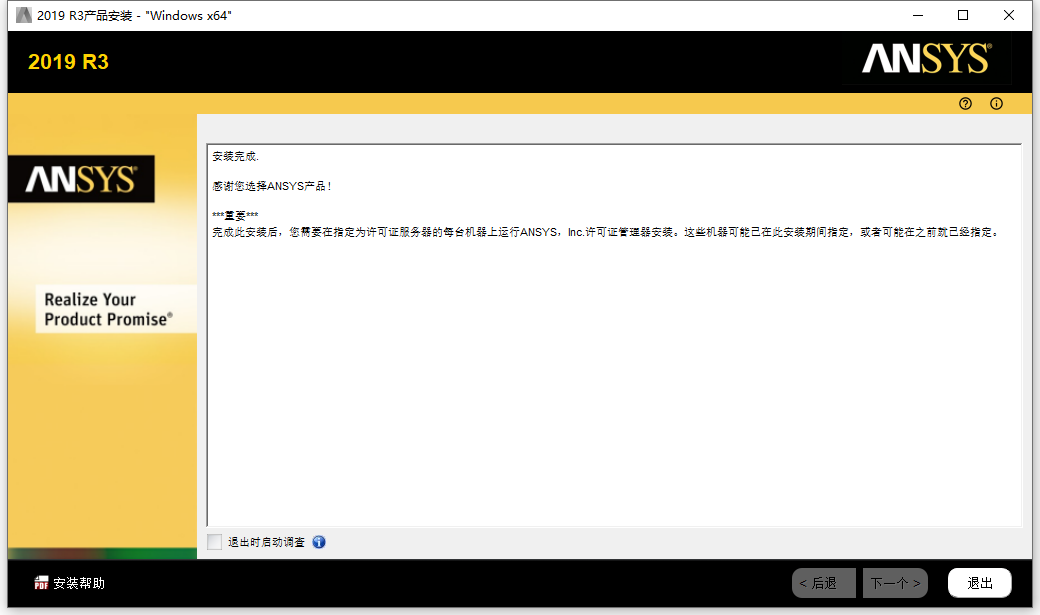Screen dimensions: 1040x615
Task: Enable the 退出时启动调查 checkbox
Action: (214, 542)
